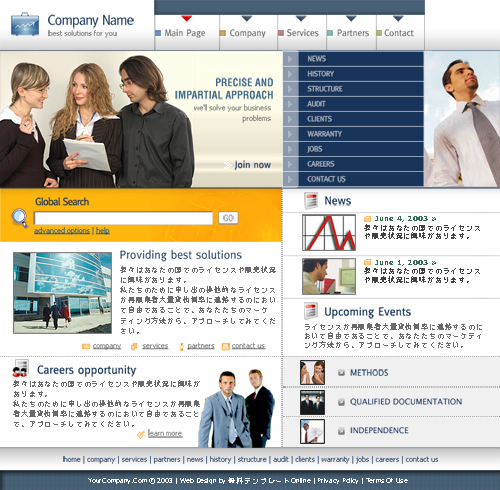Click the briefcase company logo icon

coord(25,24)
